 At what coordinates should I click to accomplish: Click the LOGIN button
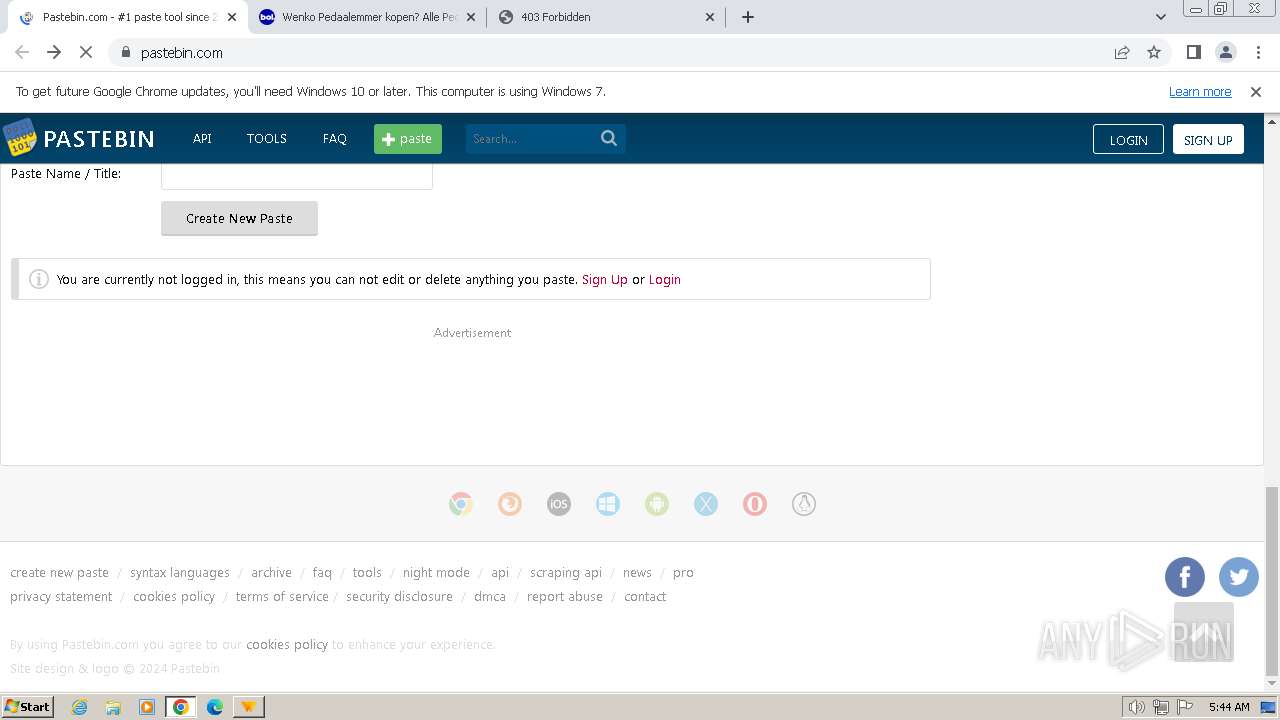click(1128, 139)
